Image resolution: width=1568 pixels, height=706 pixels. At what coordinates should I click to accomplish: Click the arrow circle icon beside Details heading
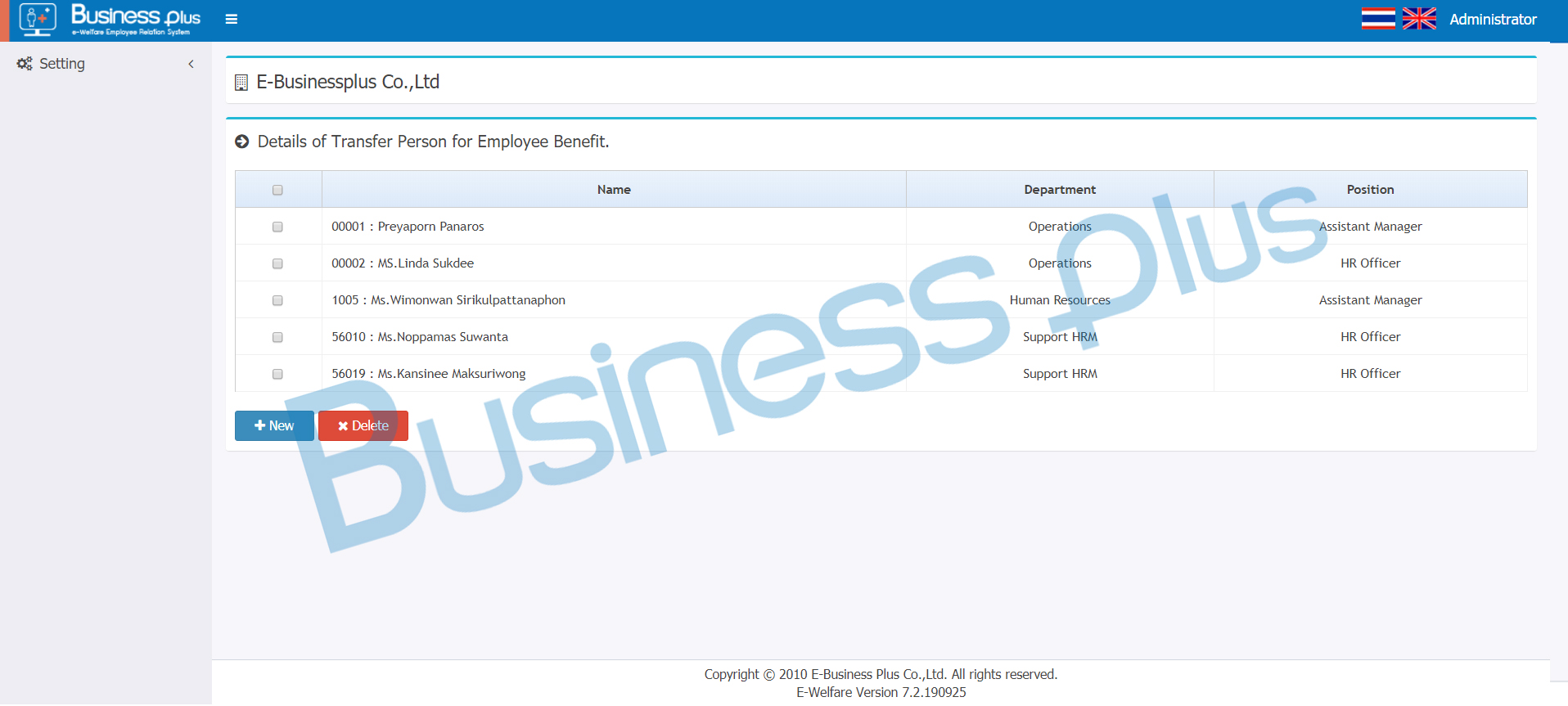pos(242,142)
